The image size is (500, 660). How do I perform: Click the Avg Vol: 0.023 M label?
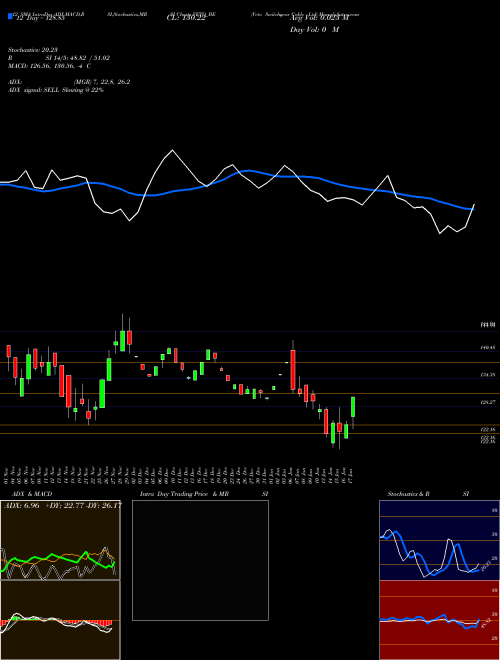click(x=319, y=19)
